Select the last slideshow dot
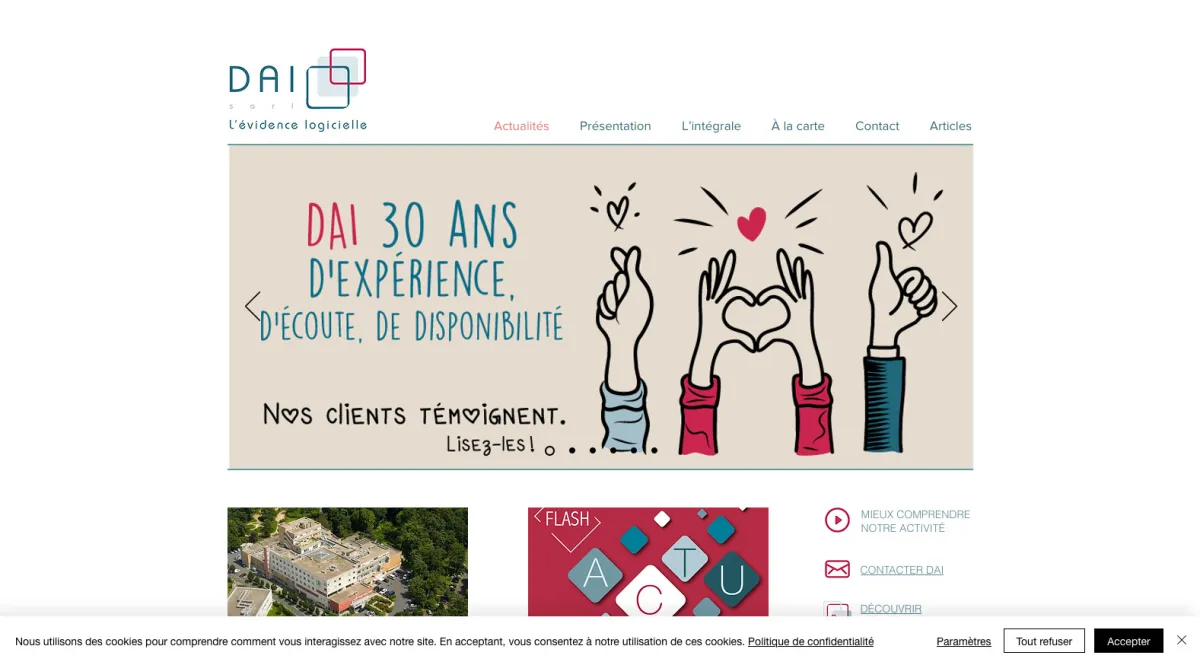 click(654, 451)
